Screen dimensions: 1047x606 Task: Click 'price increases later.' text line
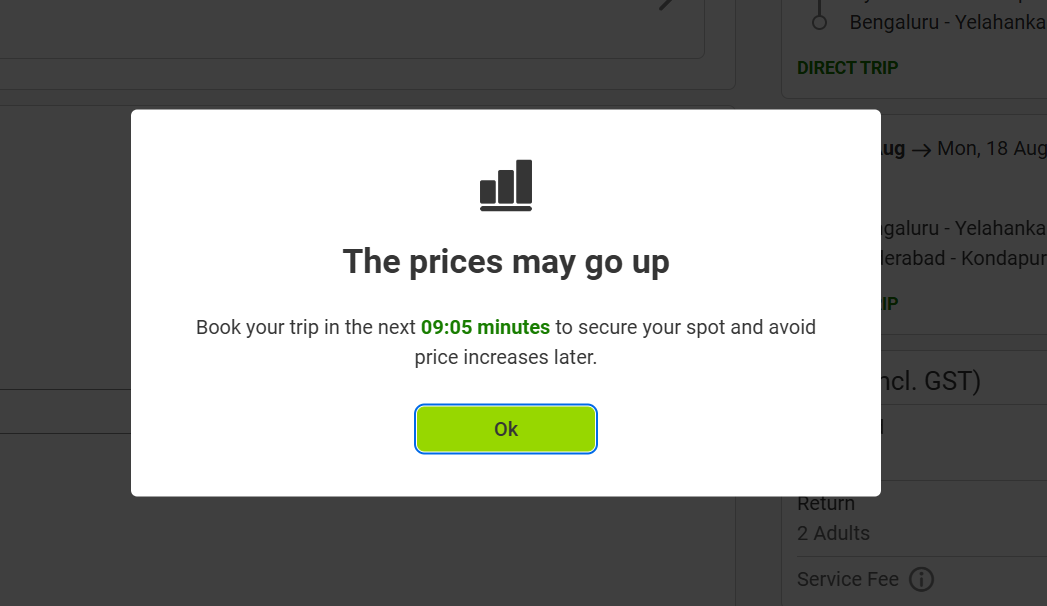pos(506,357)
